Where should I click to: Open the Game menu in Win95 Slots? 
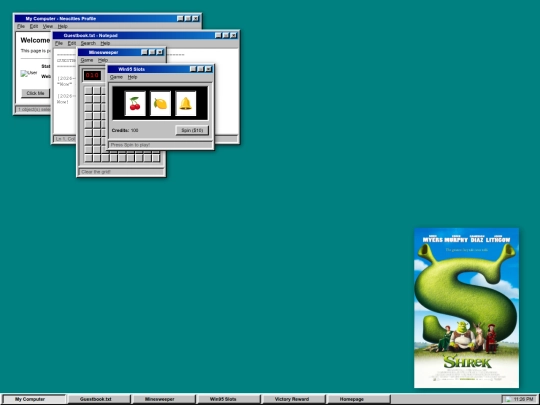(116, 77)
